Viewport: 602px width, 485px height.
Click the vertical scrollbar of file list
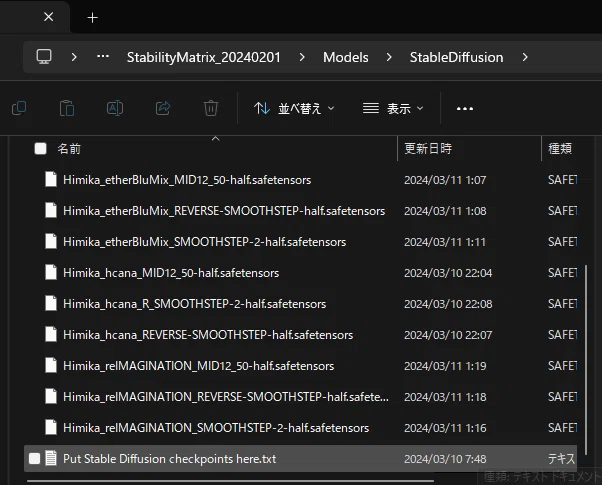pos(586,360)
